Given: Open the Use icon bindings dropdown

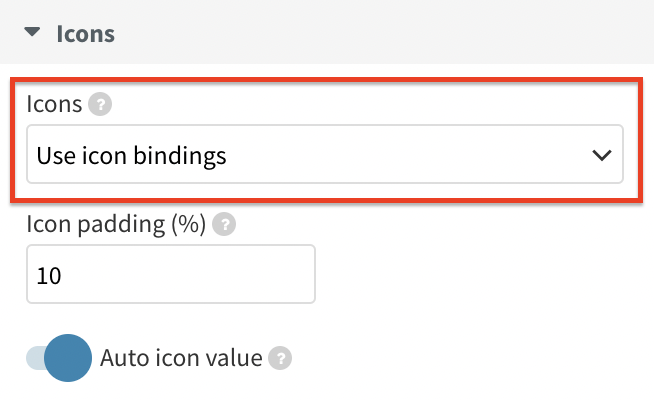Looking at the screenshot, I should pos(325,154).
